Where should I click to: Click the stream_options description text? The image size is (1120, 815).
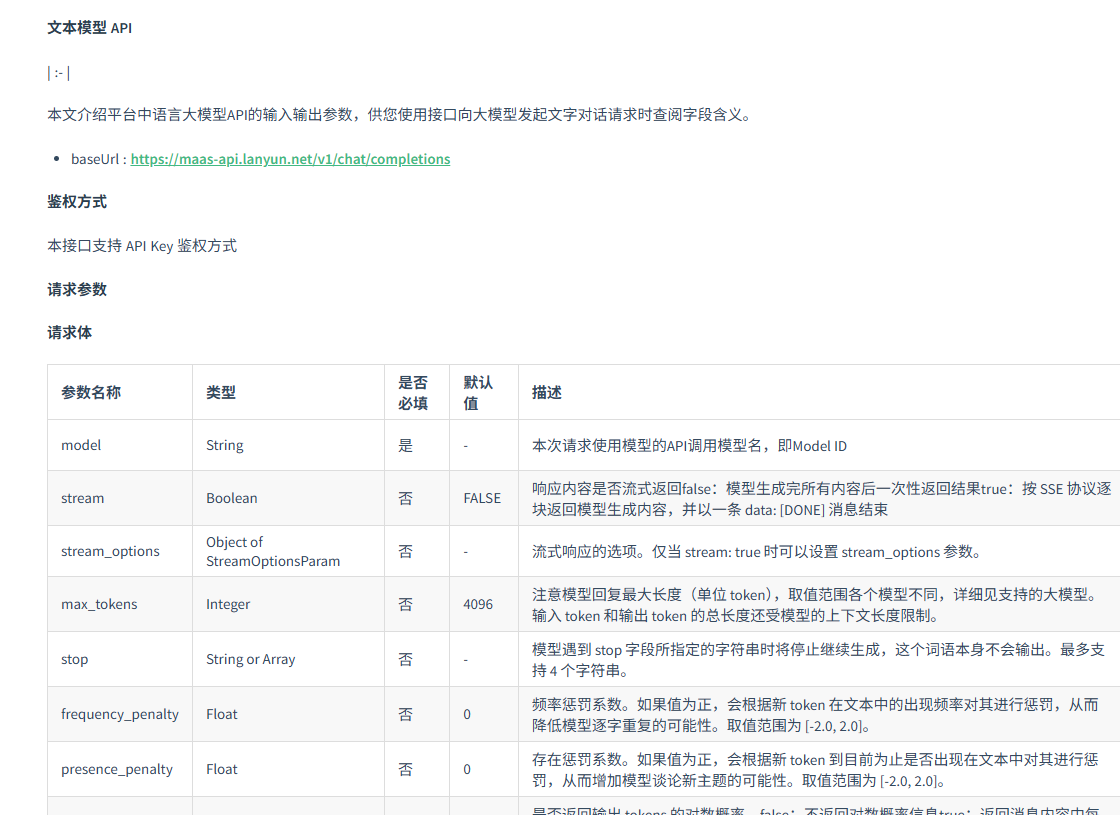758,551
